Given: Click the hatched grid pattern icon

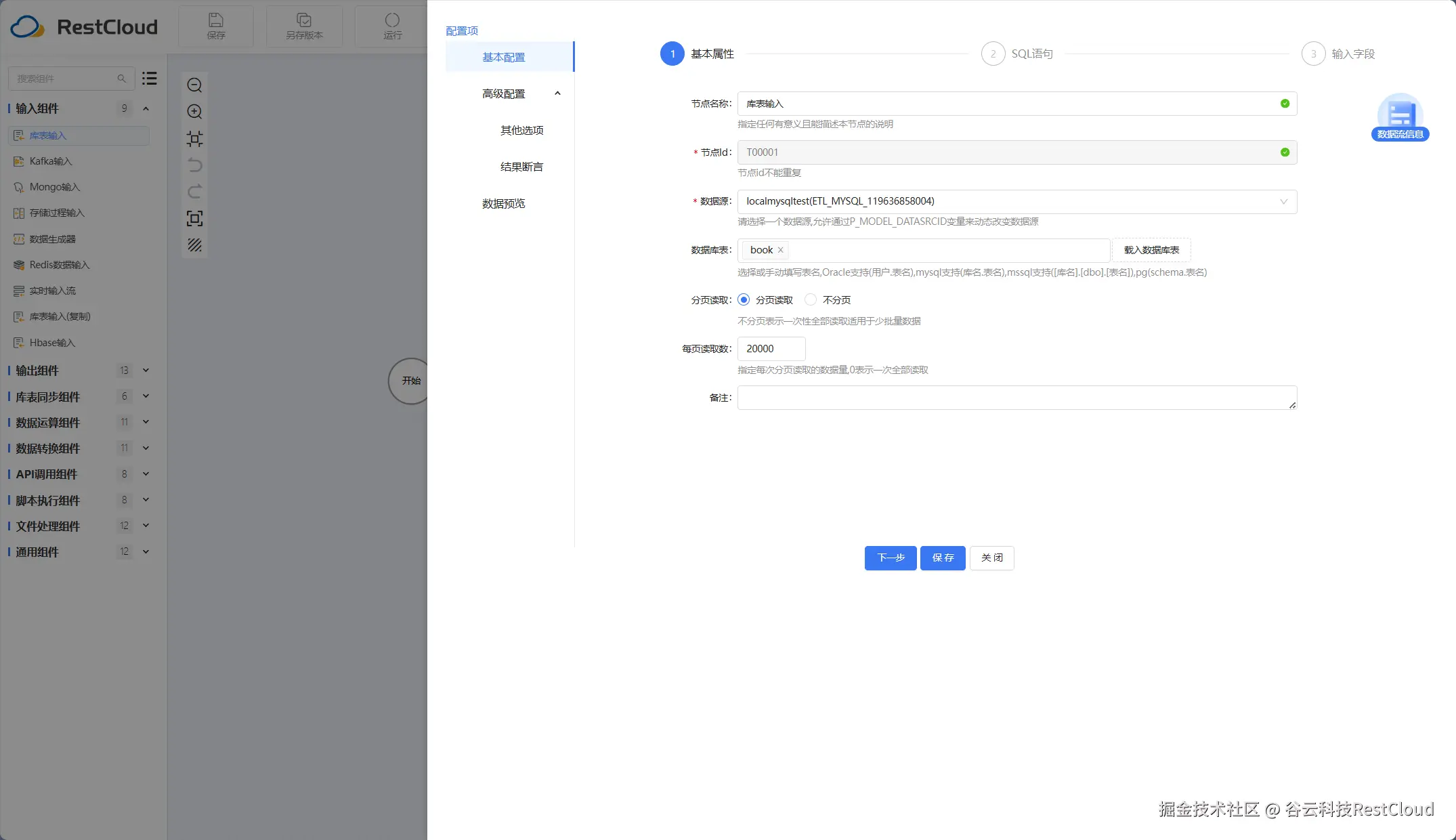Looking at the screenshot, I should (194, 245).
